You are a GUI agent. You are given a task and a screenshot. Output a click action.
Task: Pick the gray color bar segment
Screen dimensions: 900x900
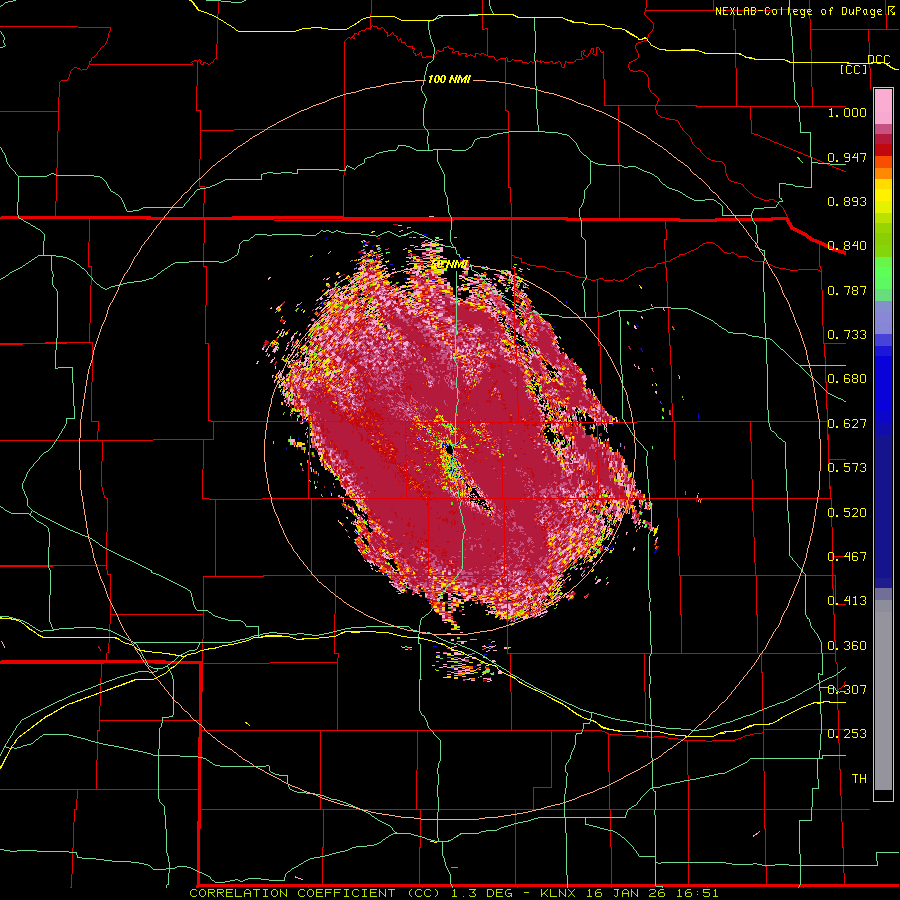883,695
